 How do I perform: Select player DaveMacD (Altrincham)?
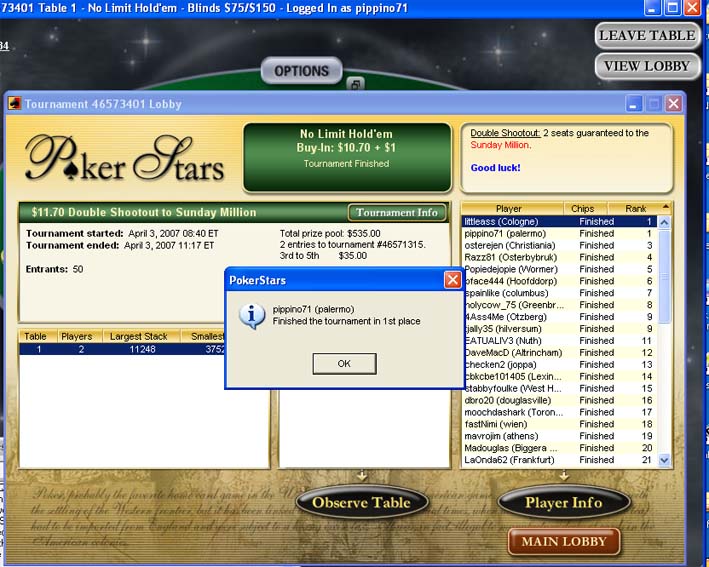(559, 353)
